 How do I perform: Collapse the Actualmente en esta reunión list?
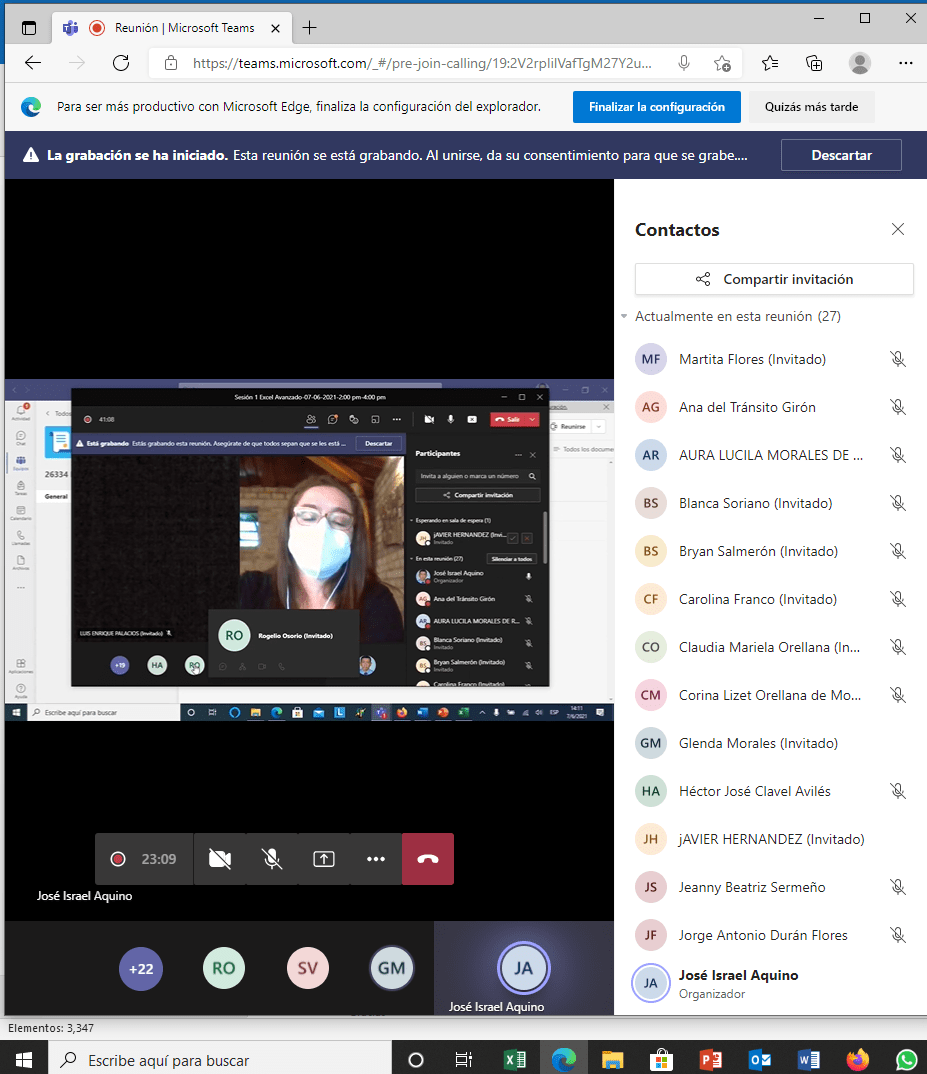(624, 316)
